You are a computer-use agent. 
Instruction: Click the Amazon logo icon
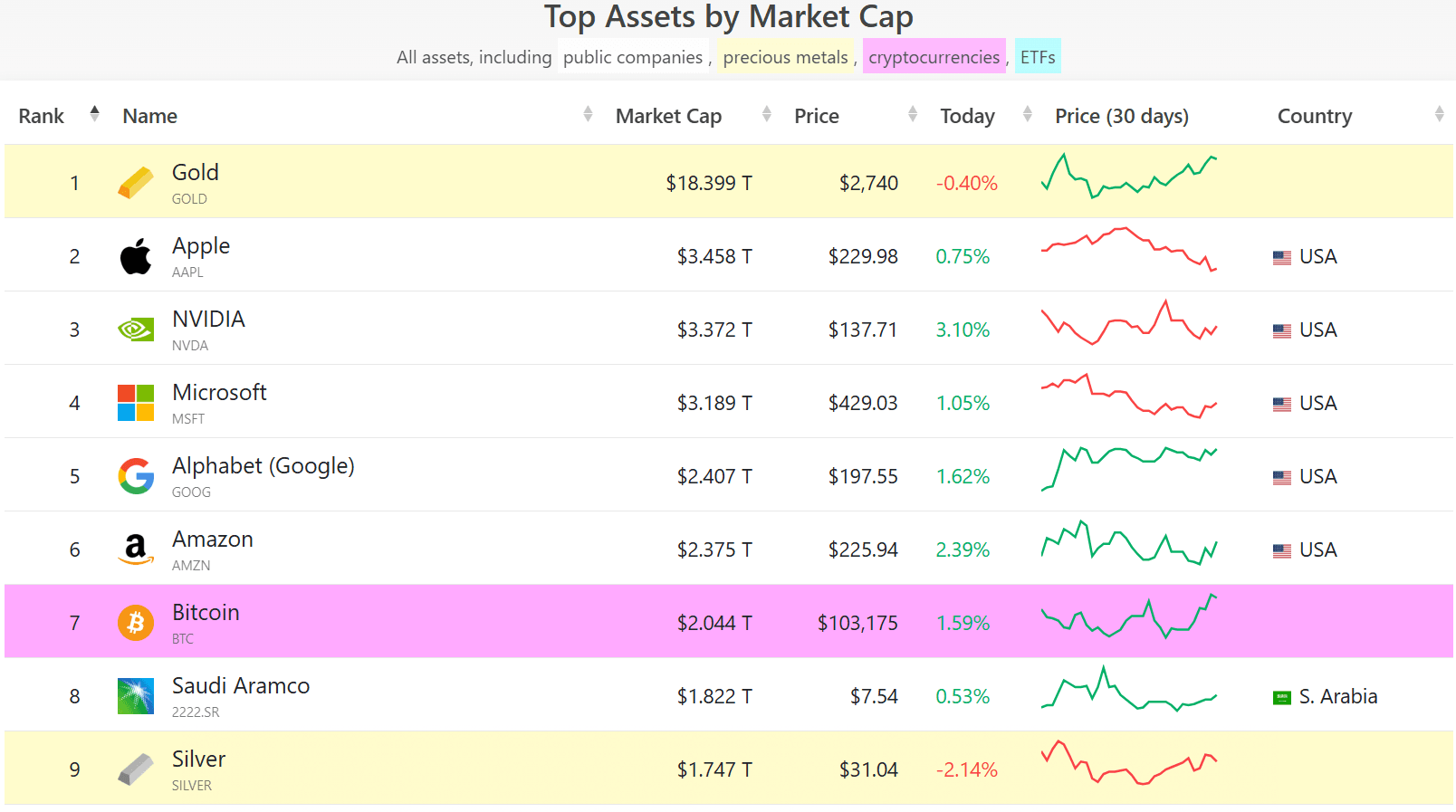click(136, 549)
